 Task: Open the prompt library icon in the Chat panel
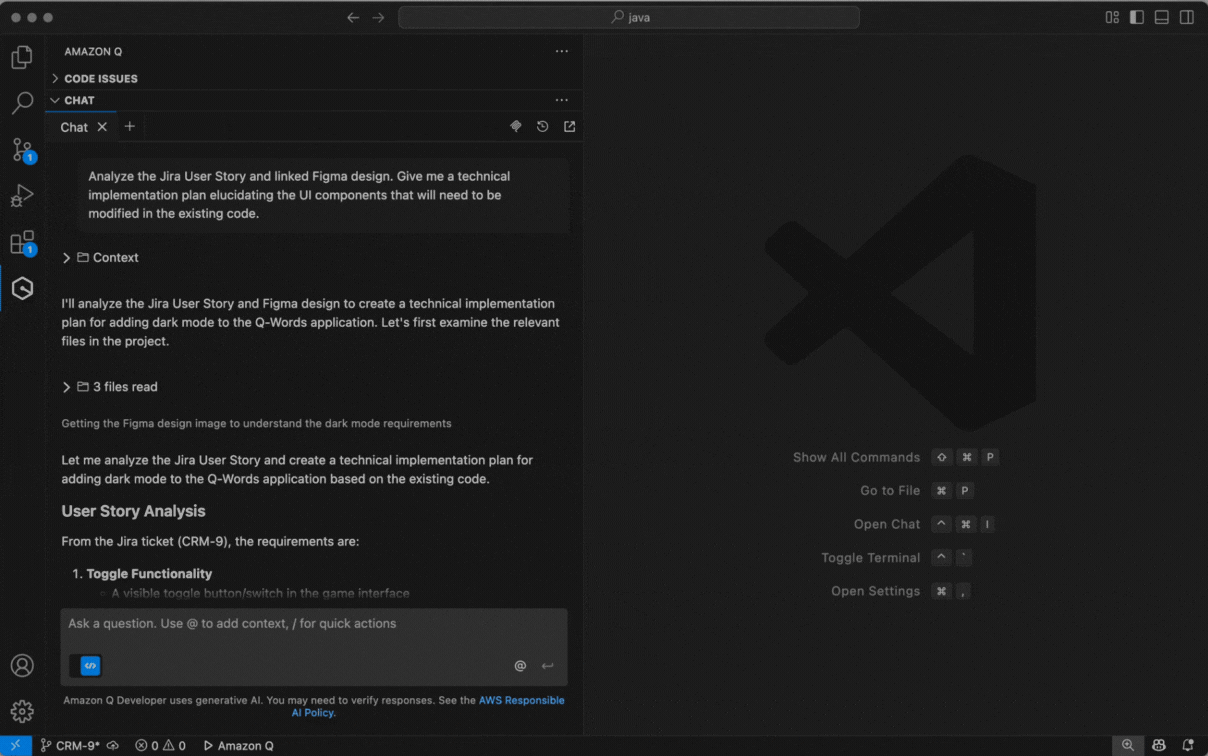coord(515,126)
